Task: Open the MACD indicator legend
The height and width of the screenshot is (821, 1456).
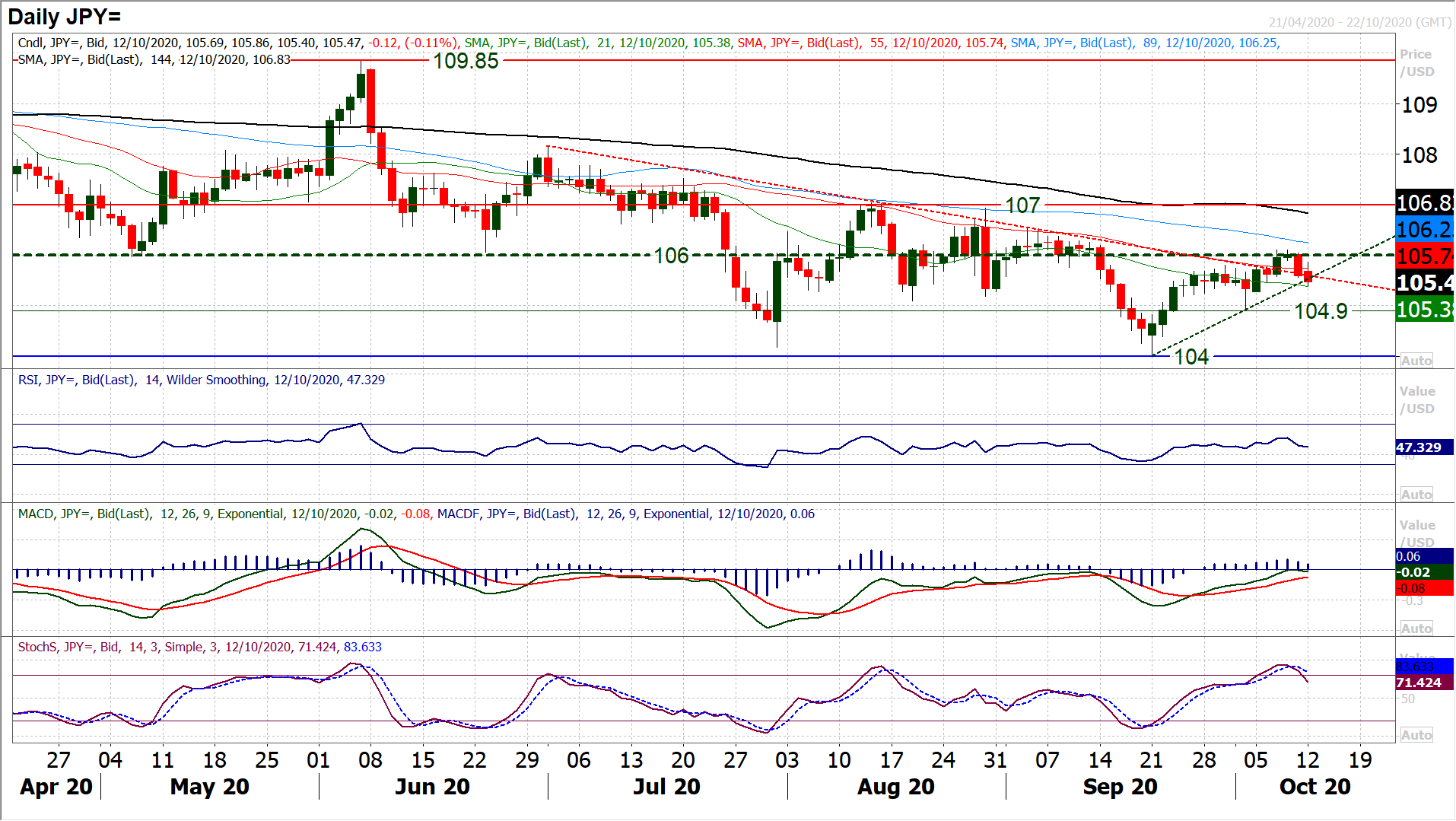Action: [415, 514]
